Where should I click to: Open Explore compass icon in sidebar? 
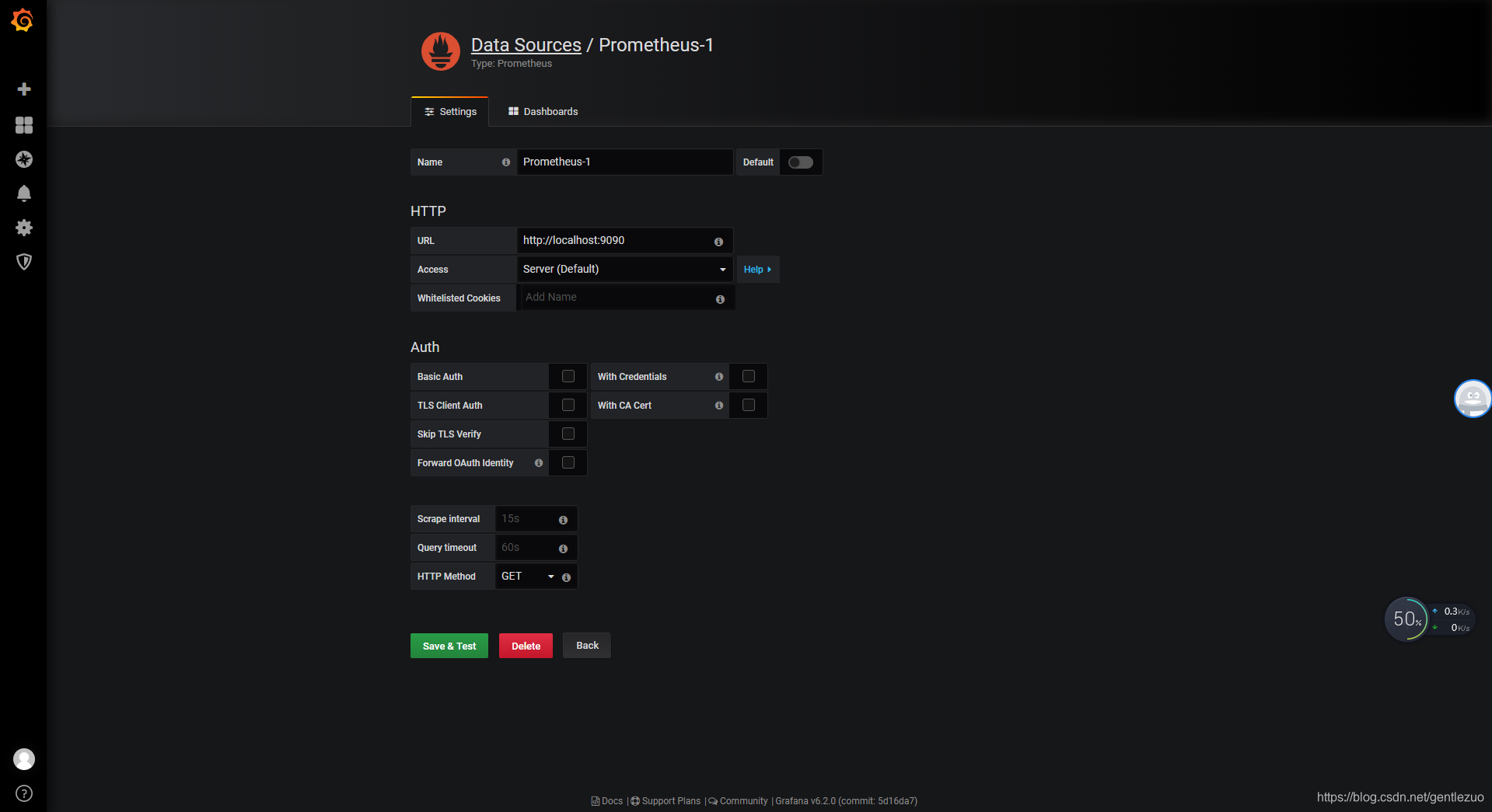(24, 159)
